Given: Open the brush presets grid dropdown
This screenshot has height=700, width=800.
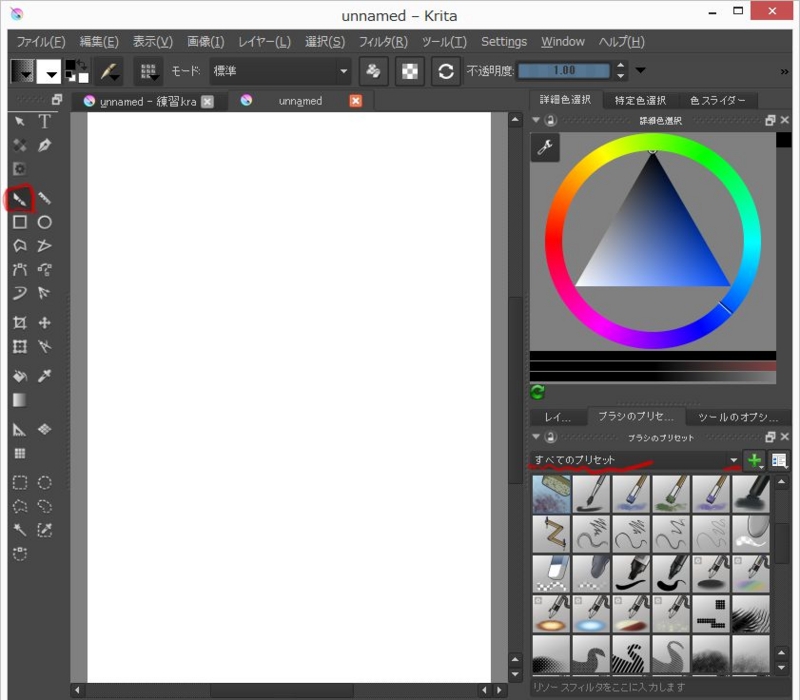Looking at the screenshot, I should 148,71.
